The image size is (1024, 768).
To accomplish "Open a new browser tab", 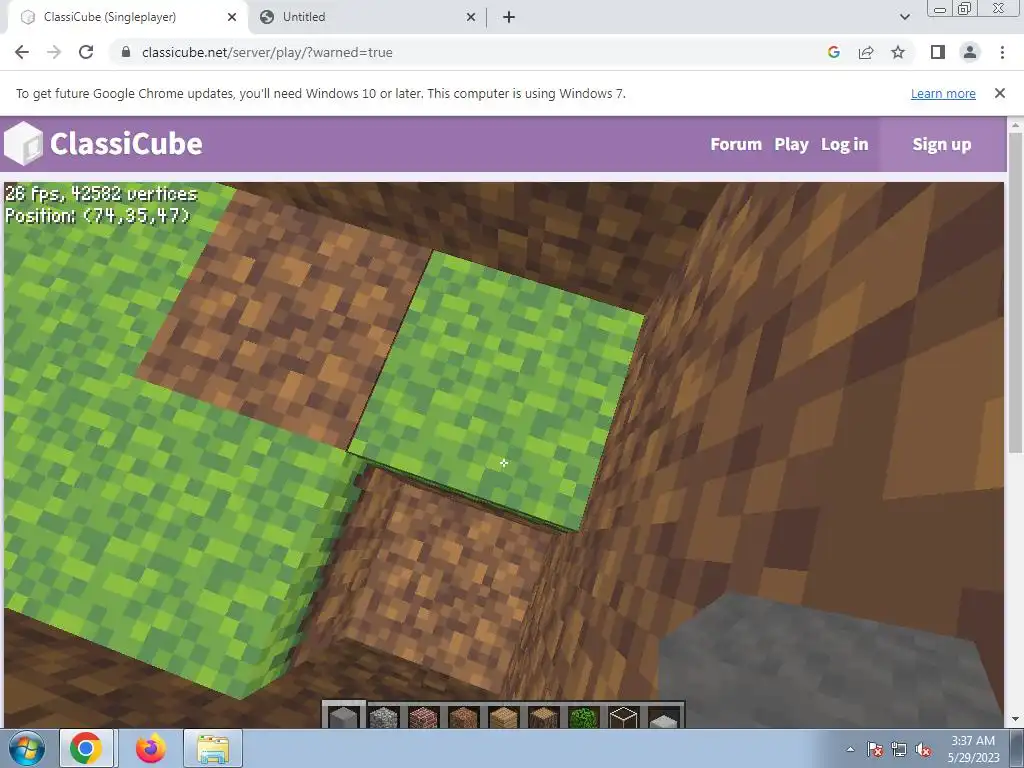I will (509, 17).
